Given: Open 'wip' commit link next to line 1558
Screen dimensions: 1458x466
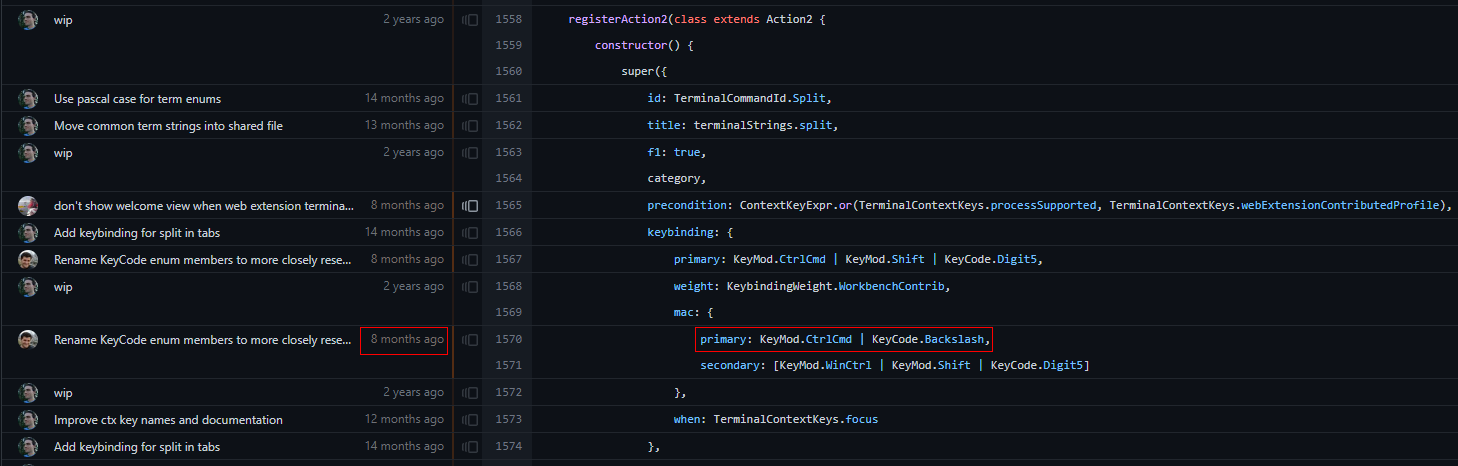Looking at the screenshot, I should (63, 19).
